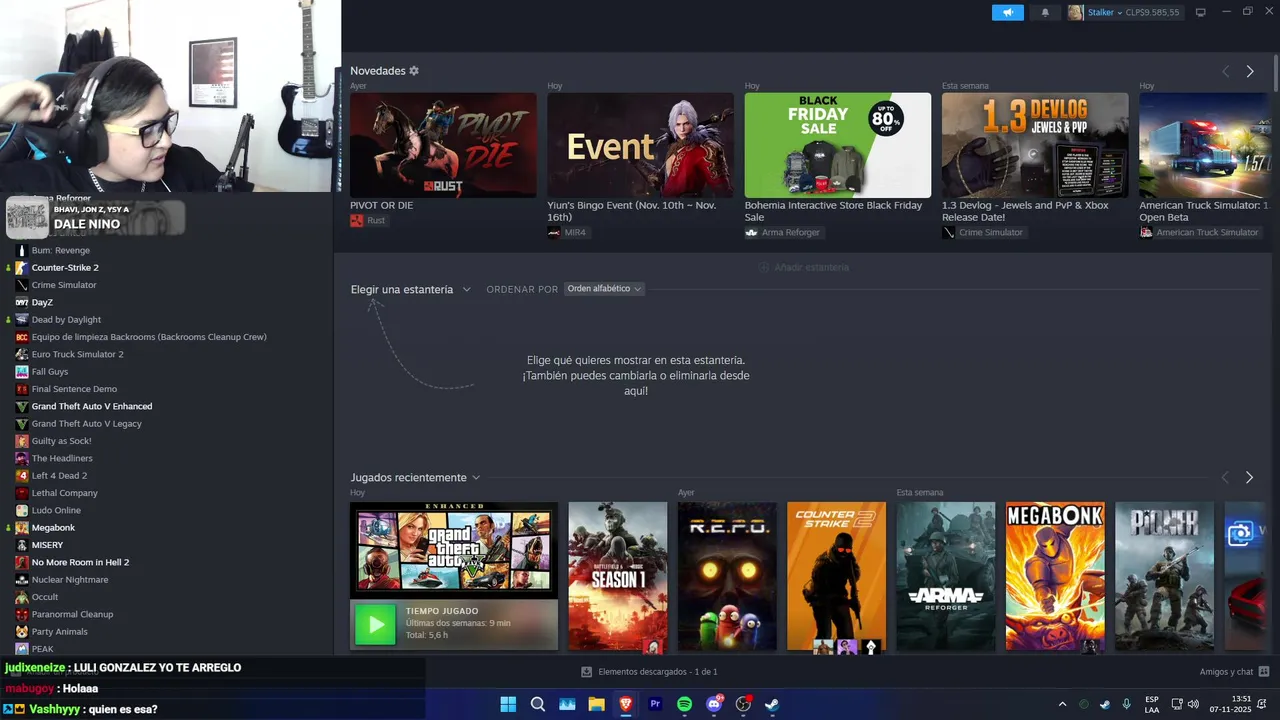
Task: Select Left 4 Dead 2 entry
Action: click(x=59, y=476)
